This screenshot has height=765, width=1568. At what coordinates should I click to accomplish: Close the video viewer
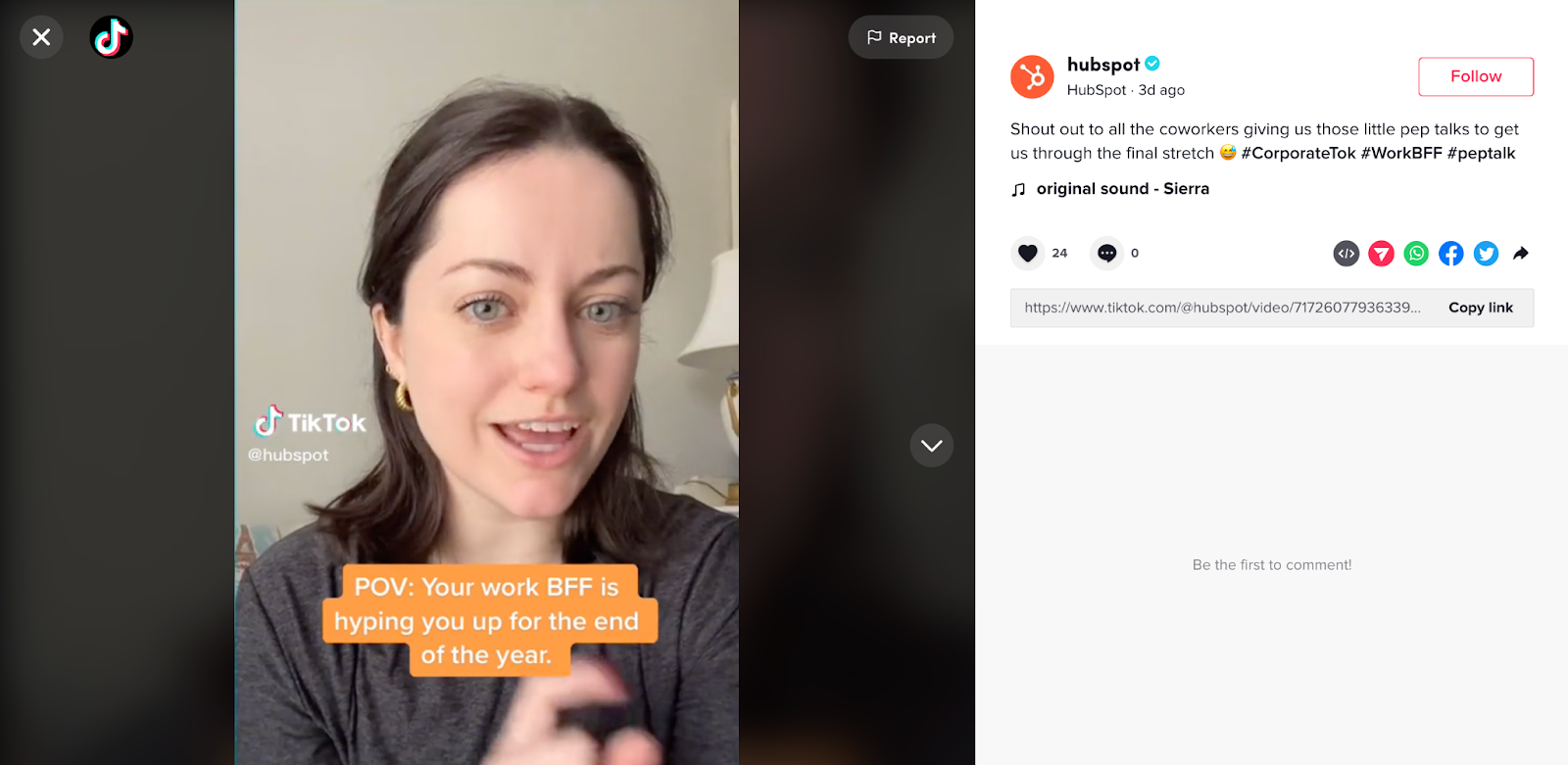[x=41, y=37]
